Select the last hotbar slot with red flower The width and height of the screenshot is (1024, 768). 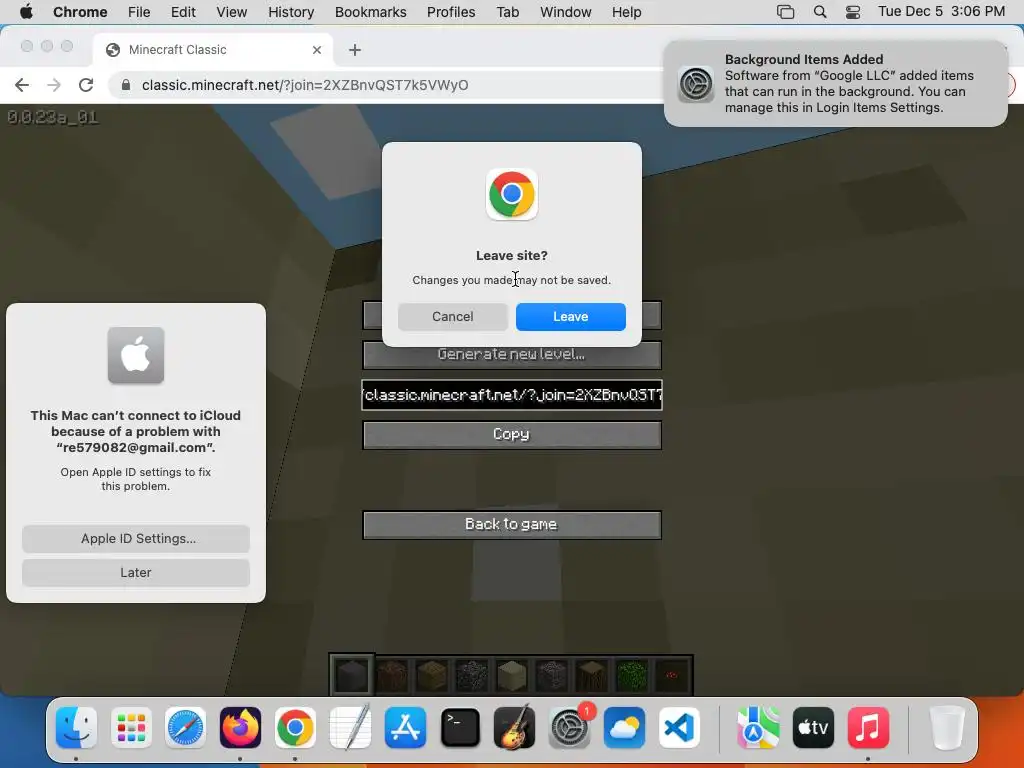[671, 675]
